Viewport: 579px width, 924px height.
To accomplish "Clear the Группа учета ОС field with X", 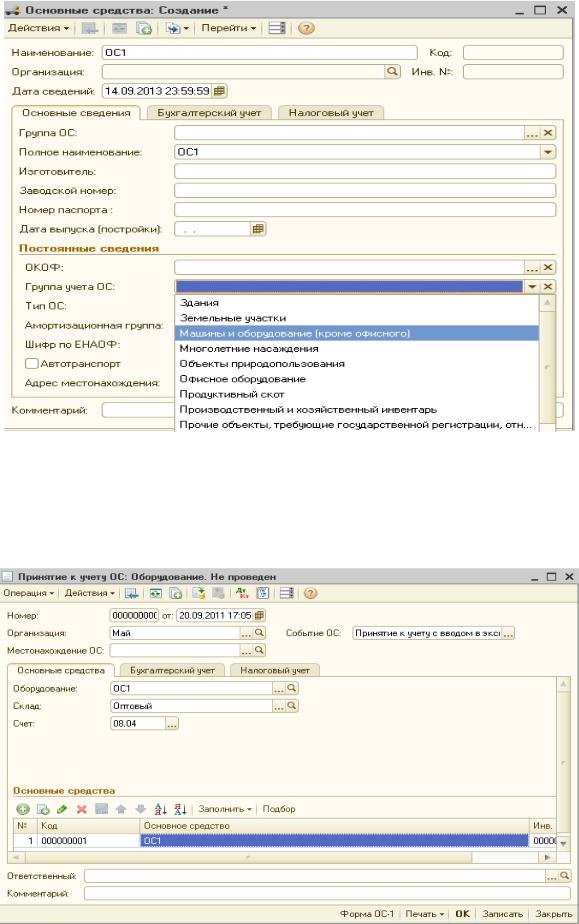I will (x=548, y=286).
